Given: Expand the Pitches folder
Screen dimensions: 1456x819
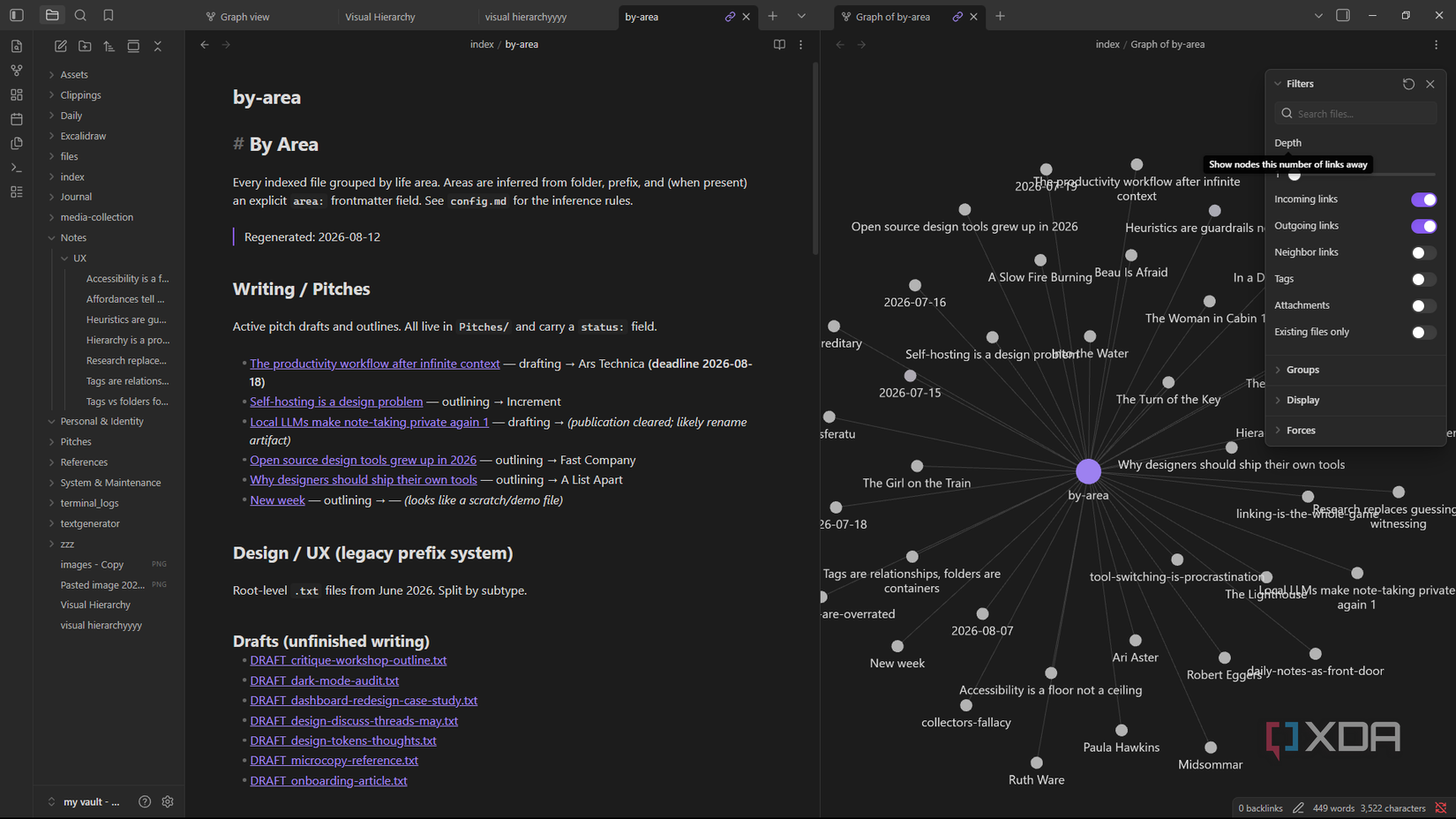Looking at the screenshot, I should [76, 441].
